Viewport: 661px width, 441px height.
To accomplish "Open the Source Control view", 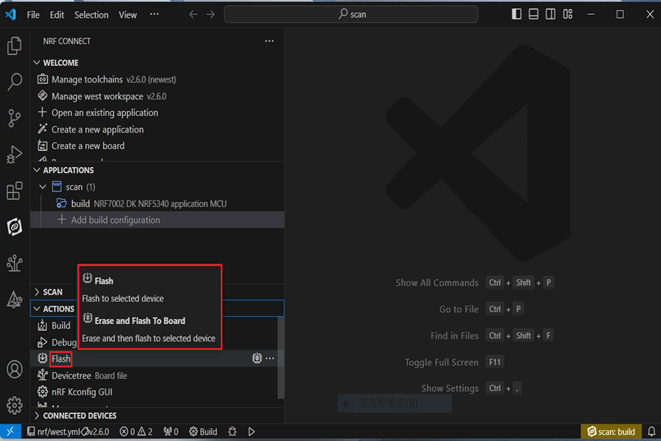I will pyautogui.click(x=15, y=118).
